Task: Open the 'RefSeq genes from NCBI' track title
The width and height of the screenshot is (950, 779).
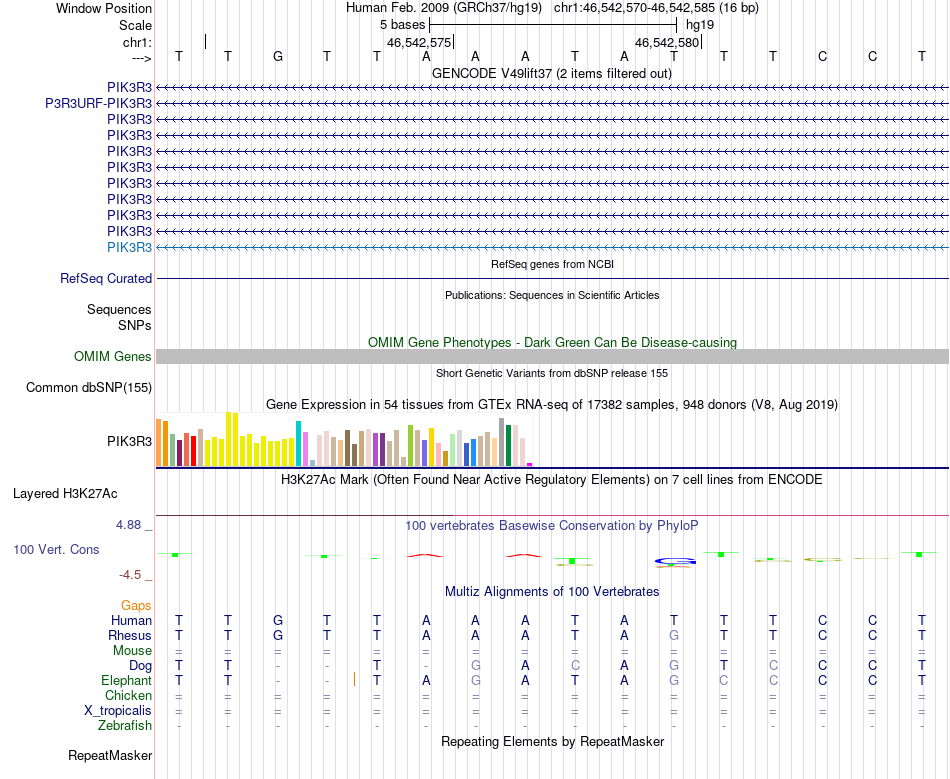Action: click(553, 264)
